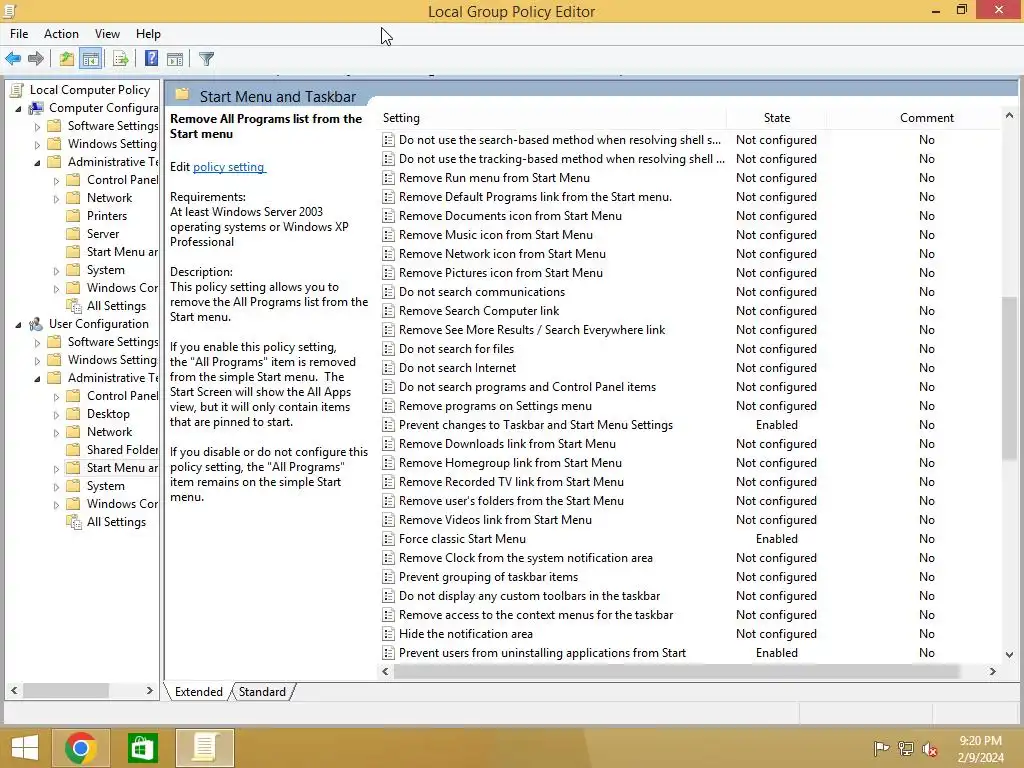Select "Remove Clock from the system notification area"

pos(526,558)
